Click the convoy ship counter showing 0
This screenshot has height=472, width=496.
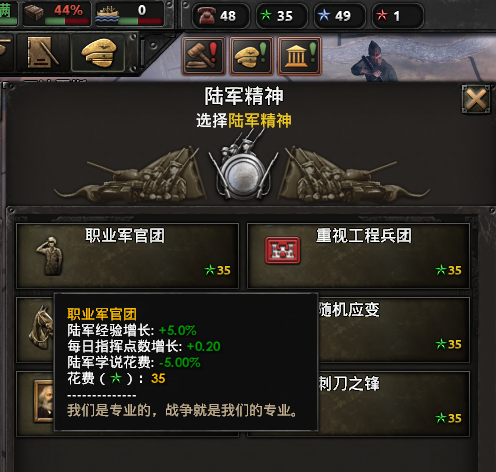point(129,13)
